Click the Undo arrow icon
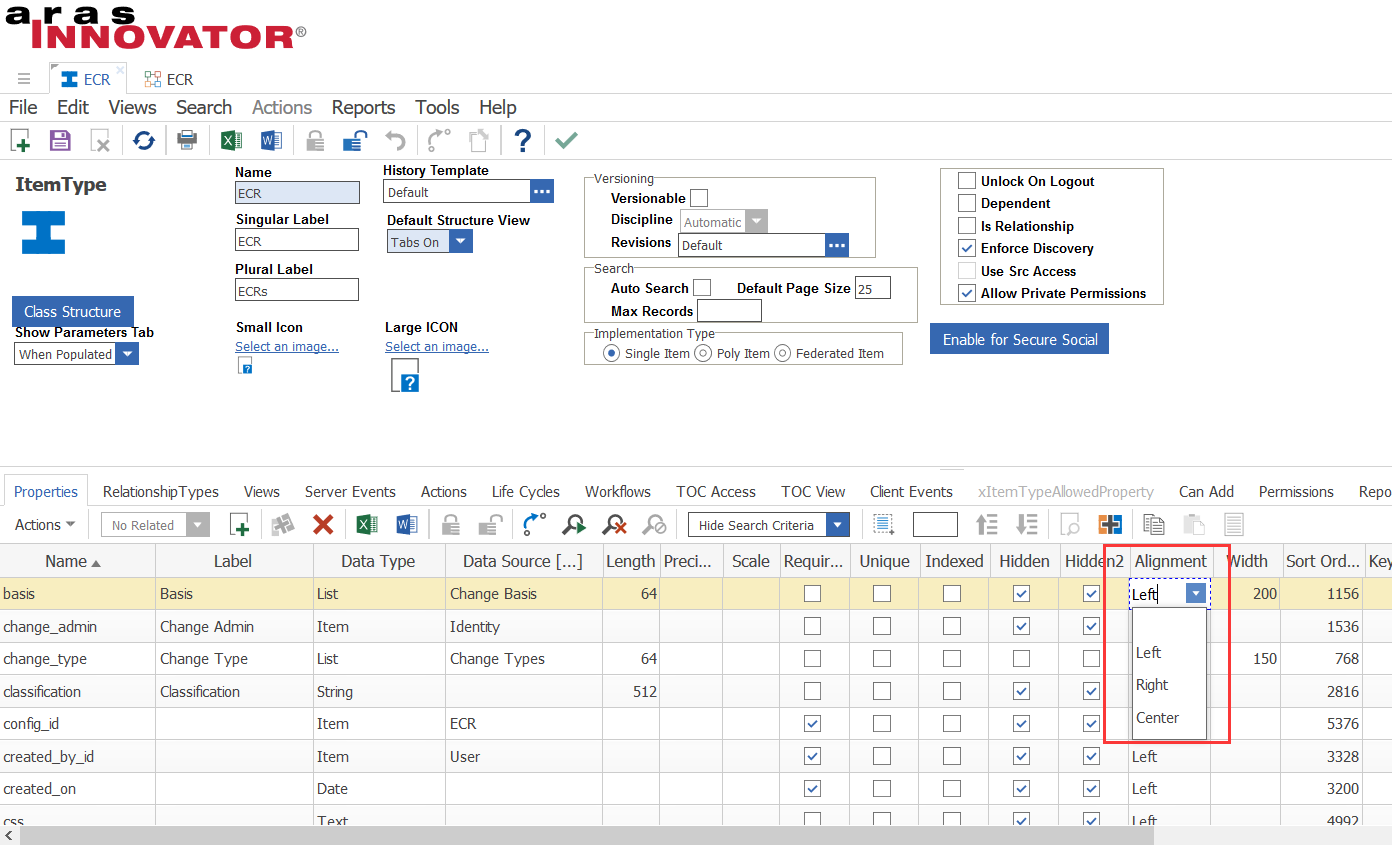1392x845 pixels. pyautogui.click(x=396, y=140)
